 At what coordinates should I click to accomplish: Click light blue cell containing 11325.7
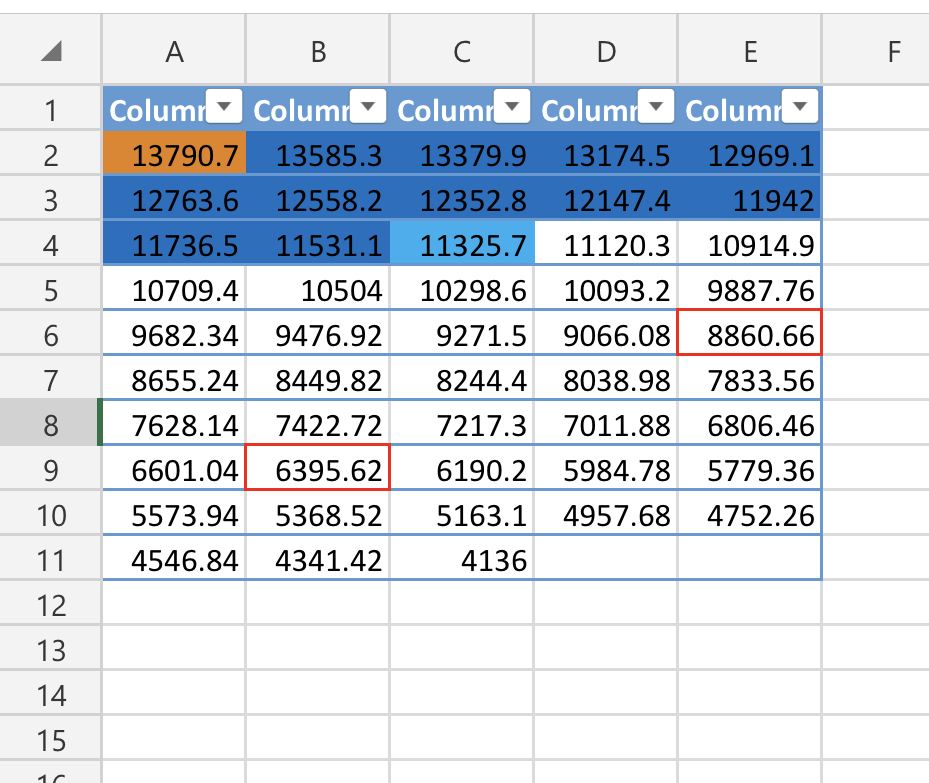click(462, 243)
